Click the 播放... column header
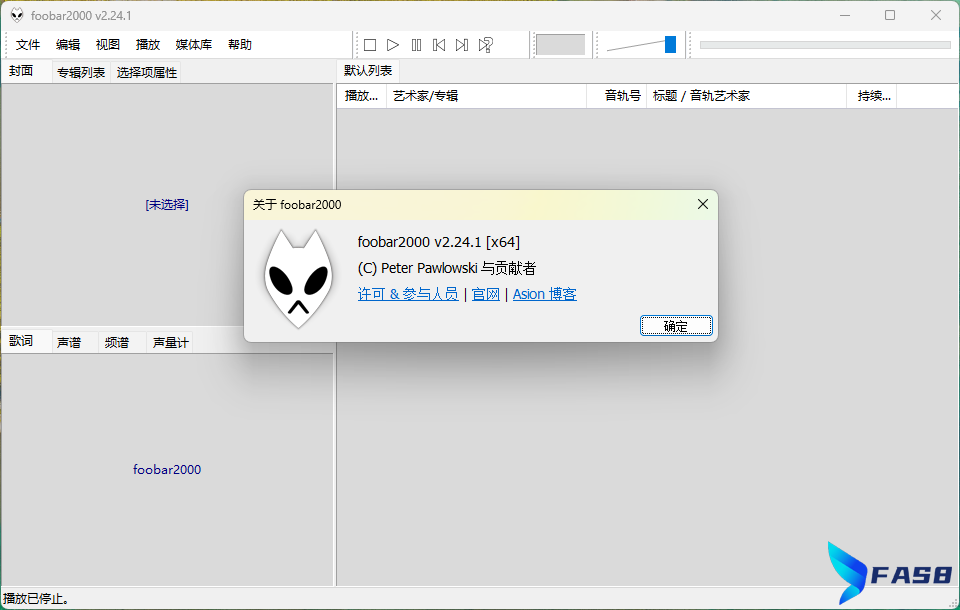 tap(362, 96)
